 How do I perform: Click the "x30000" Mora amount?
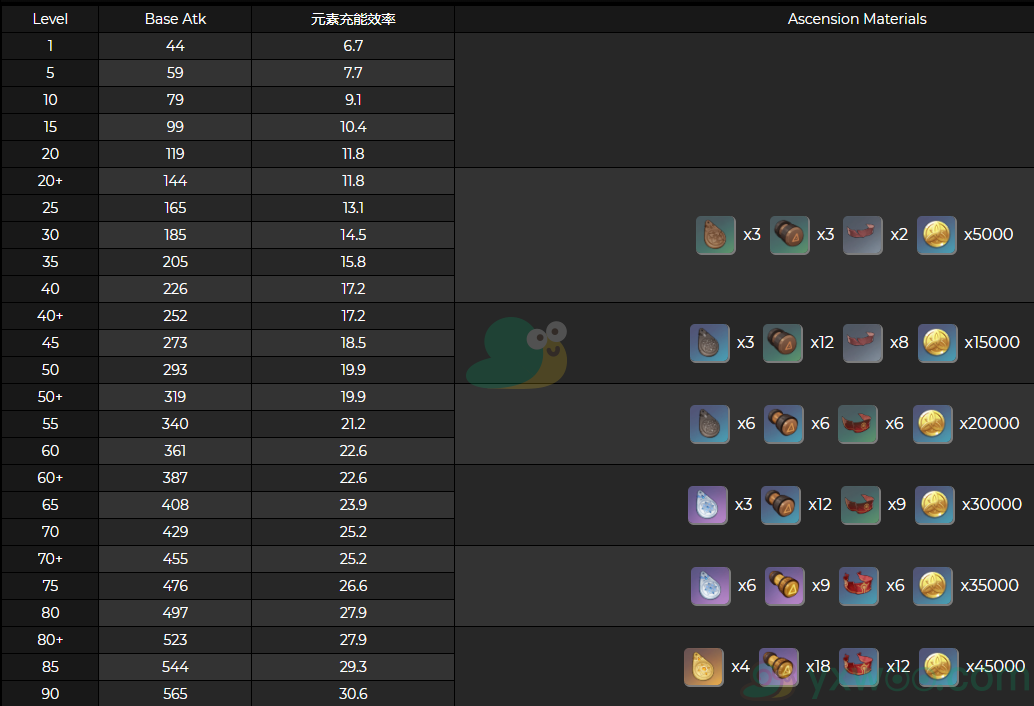(992, 505)
